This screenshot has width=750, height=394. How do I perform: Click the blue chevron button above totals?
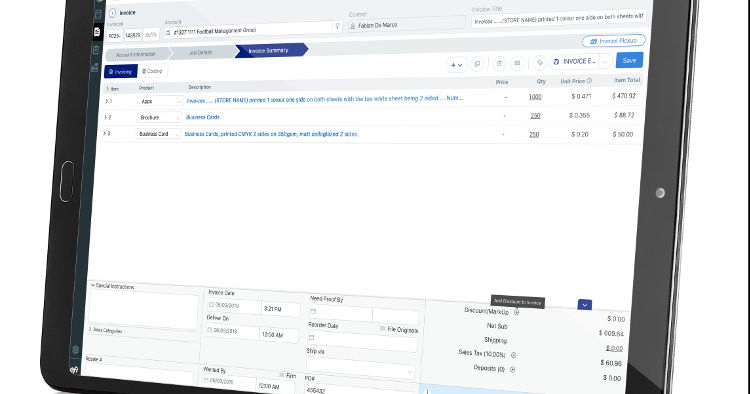(585, 305)
